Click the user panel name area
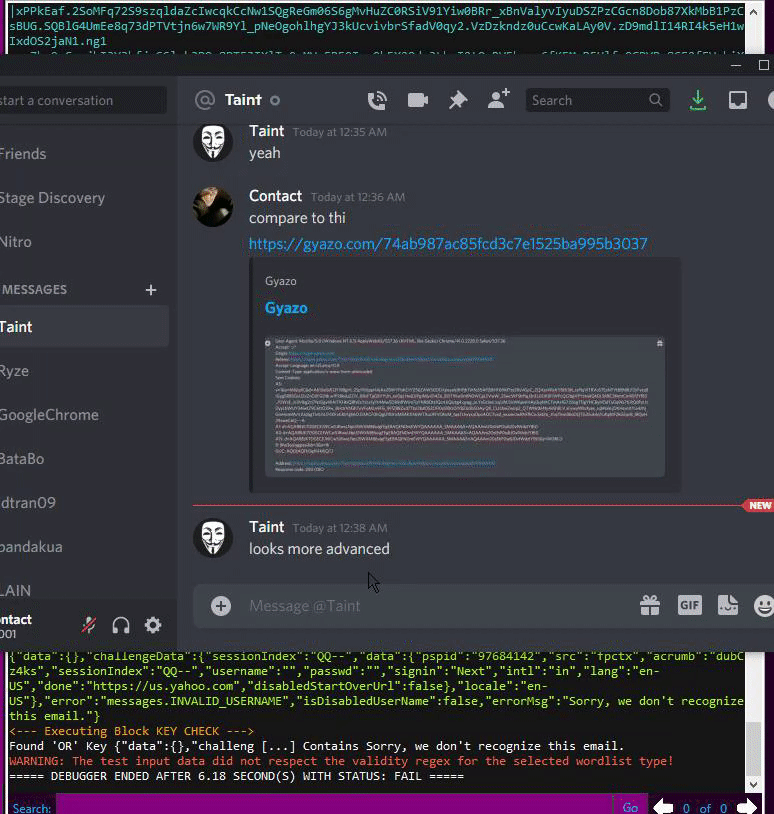This screenshot has height=814, width=774. pos(17,625)
